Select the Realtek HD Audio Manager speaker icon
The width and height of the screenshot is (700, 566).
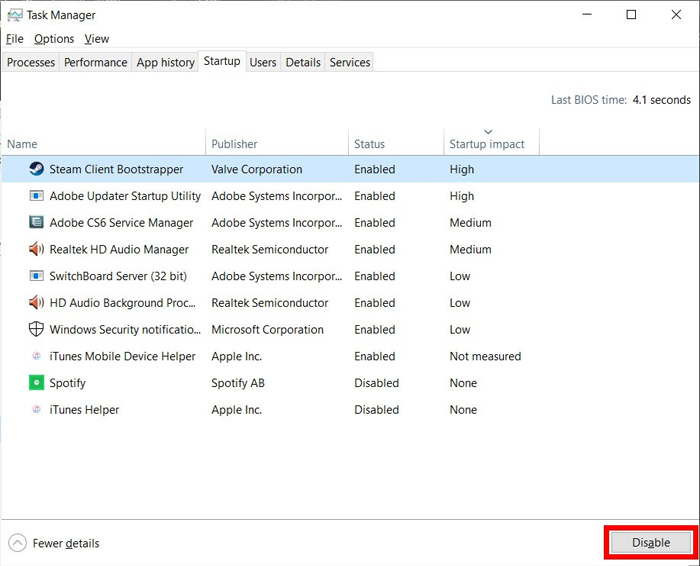tap(36, 249)
